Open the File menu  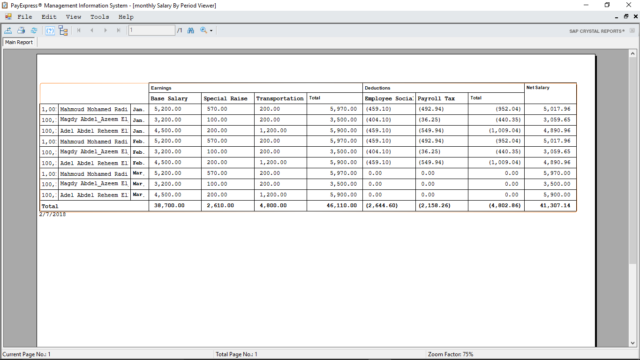click(x=24, y=17)
